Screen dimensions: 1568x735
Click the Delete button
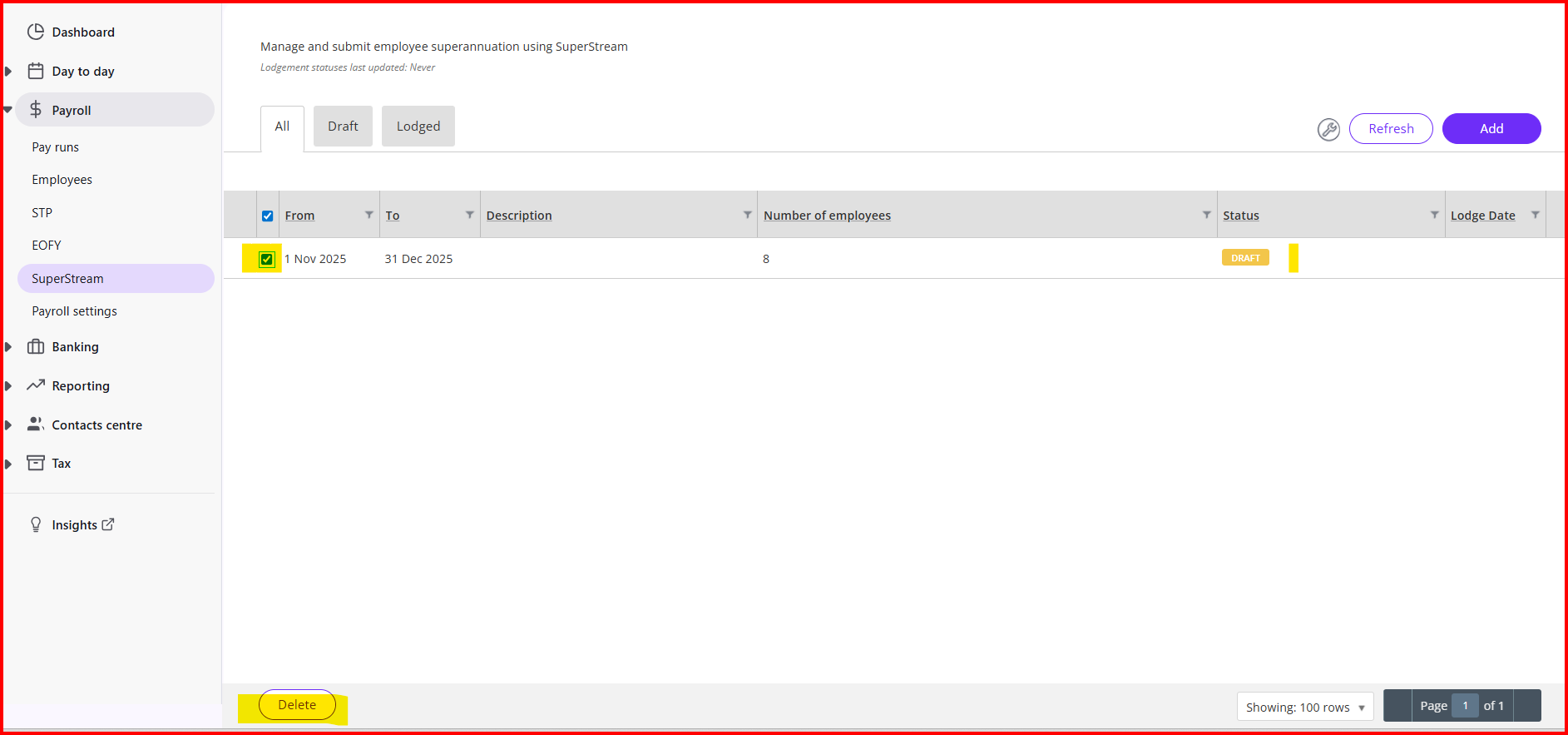click(297, 705)
